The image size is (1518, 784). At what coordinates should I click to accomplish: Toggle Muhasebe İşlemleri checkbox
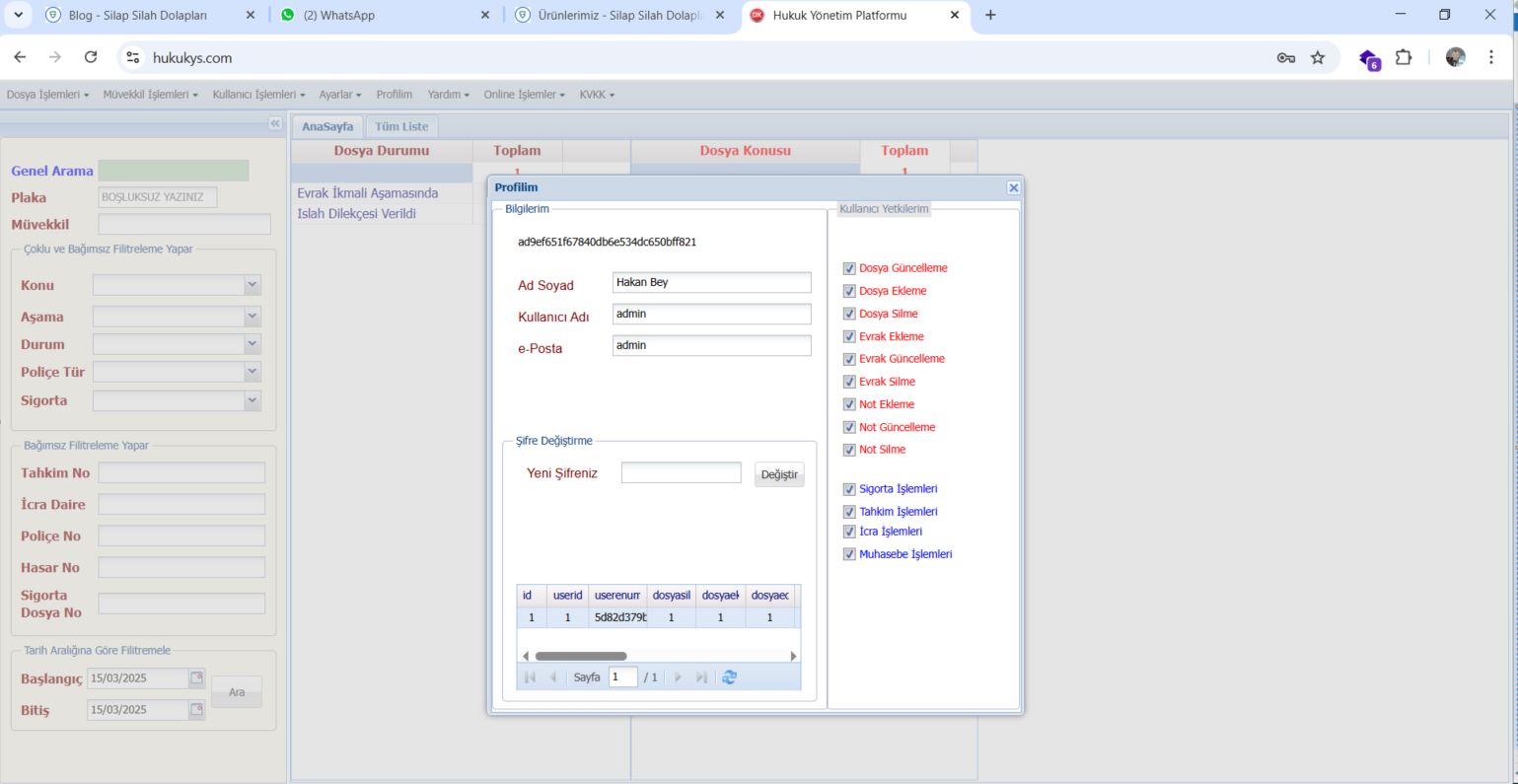[849, 554]
